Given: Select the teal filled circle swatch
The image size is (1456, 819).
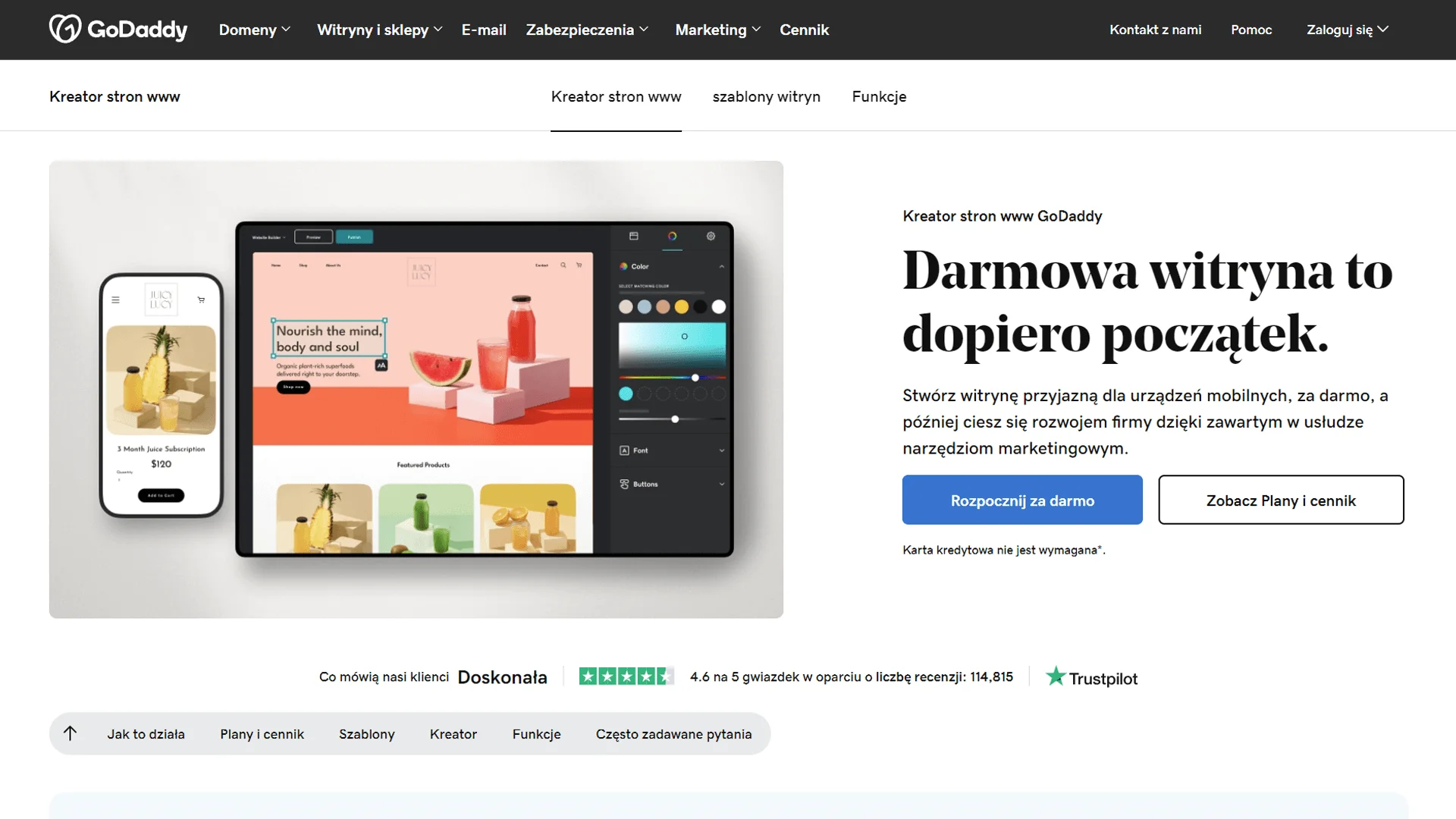Looking at the screenshot, I should [626, 394].
